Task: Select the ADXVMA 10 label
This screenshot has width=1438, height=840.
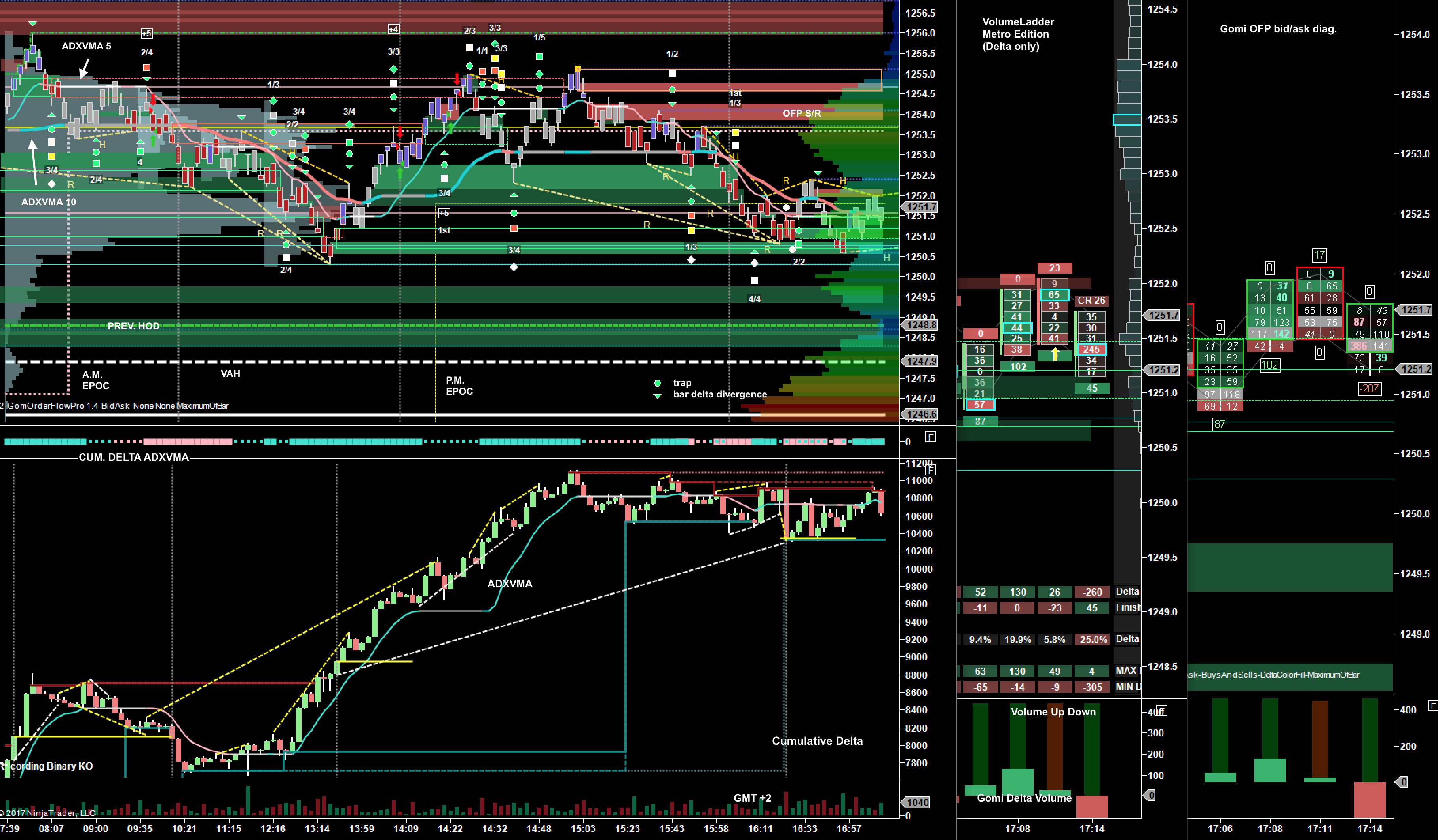Action: click(x=49, y=202)
